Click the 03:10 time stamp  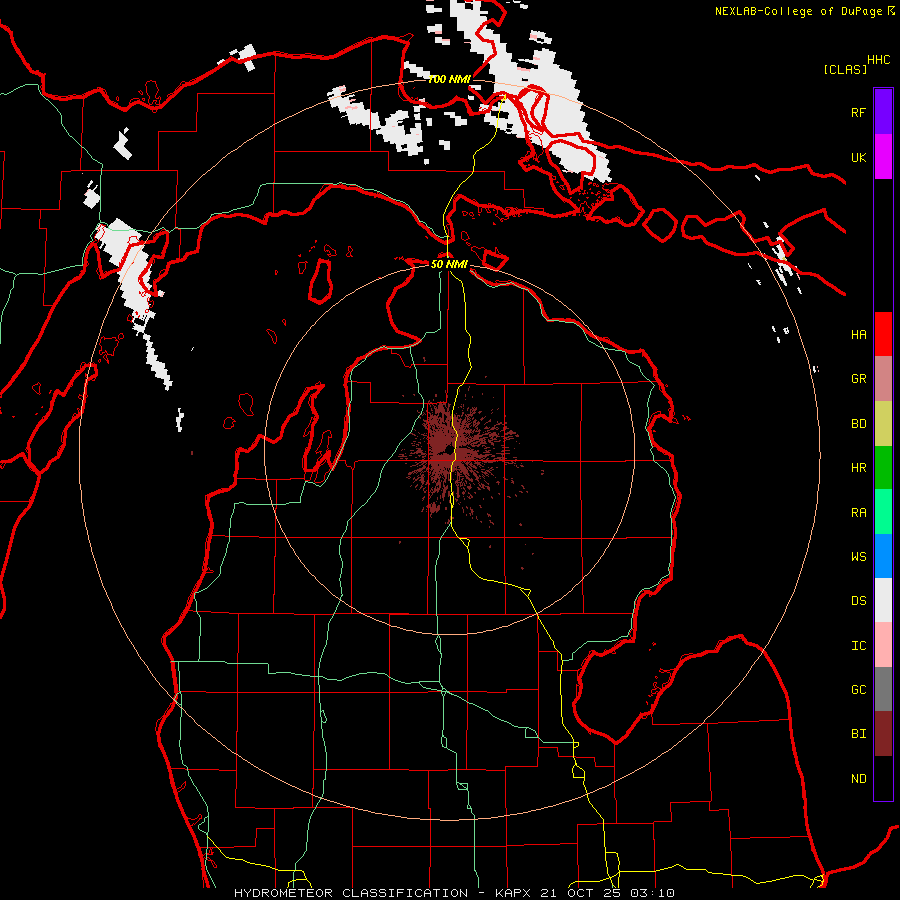click(x=652, y=893)
